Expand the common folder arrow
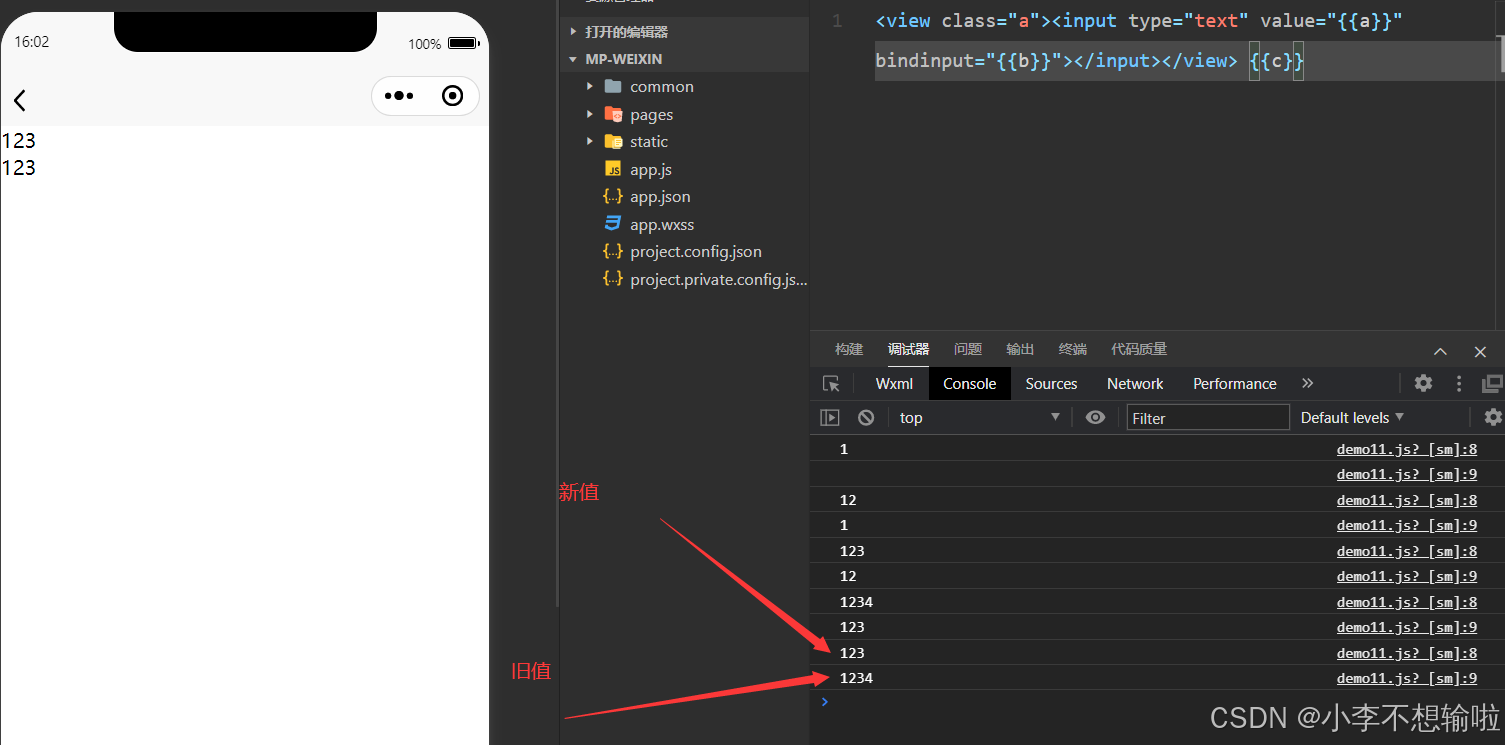Viewport: 1505px width, 745px height. tap(590, 87)
